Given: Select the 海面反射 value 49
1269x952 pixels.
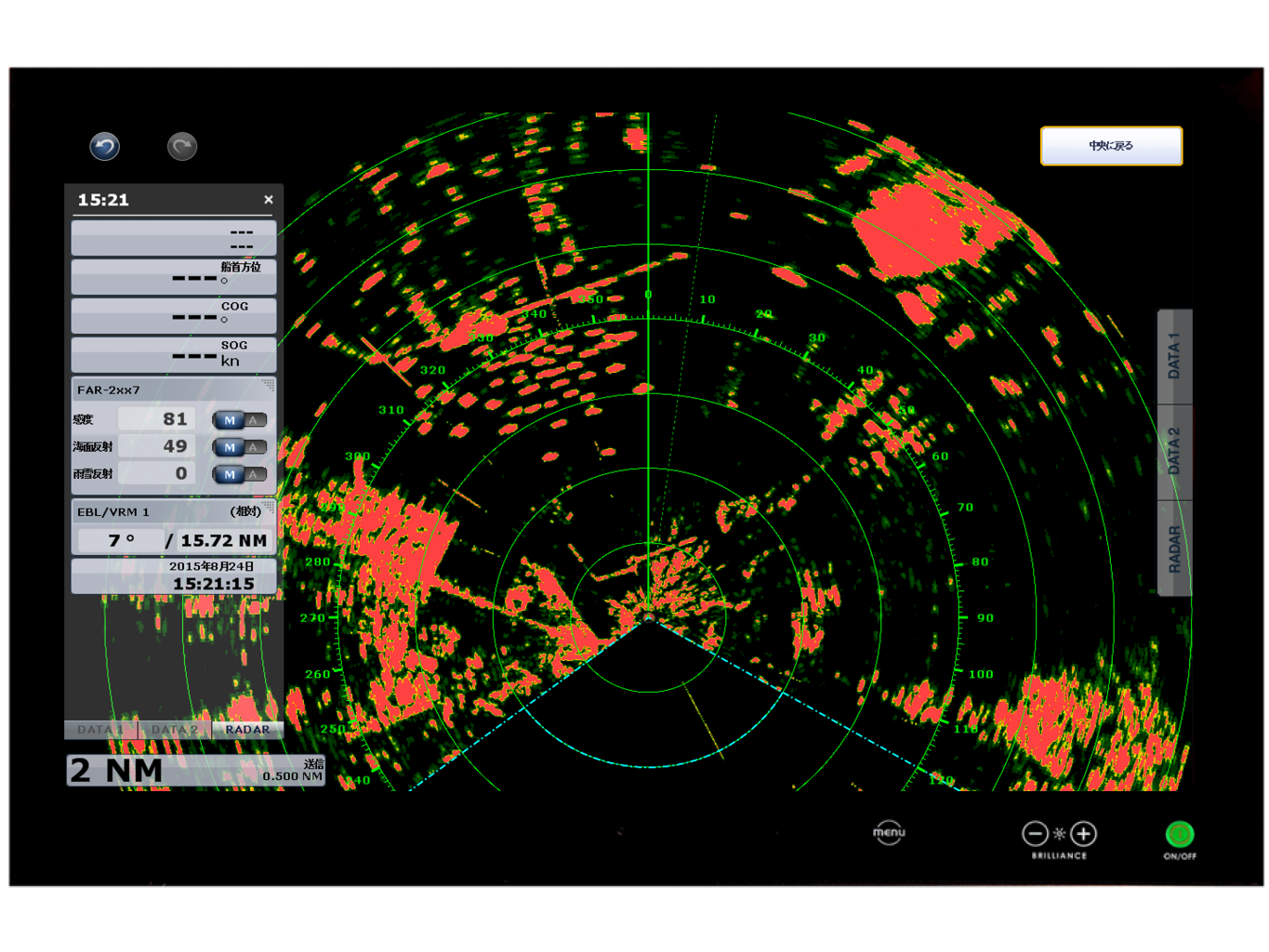Looking at the screenshot, I should coord(156,446).
